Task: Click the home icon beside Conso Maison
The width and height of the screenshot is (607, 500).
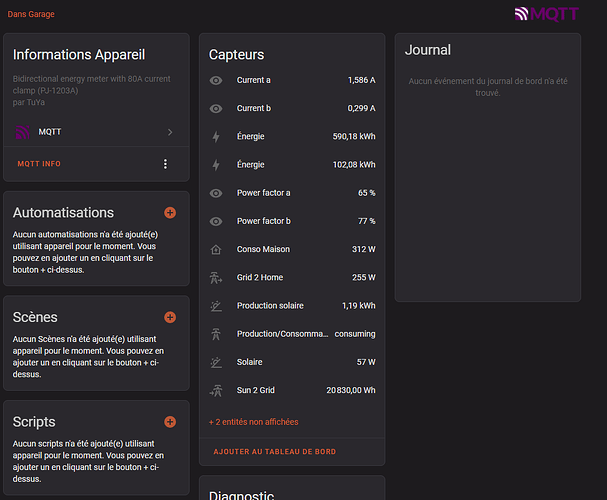Action: click(x=216, y=250)
